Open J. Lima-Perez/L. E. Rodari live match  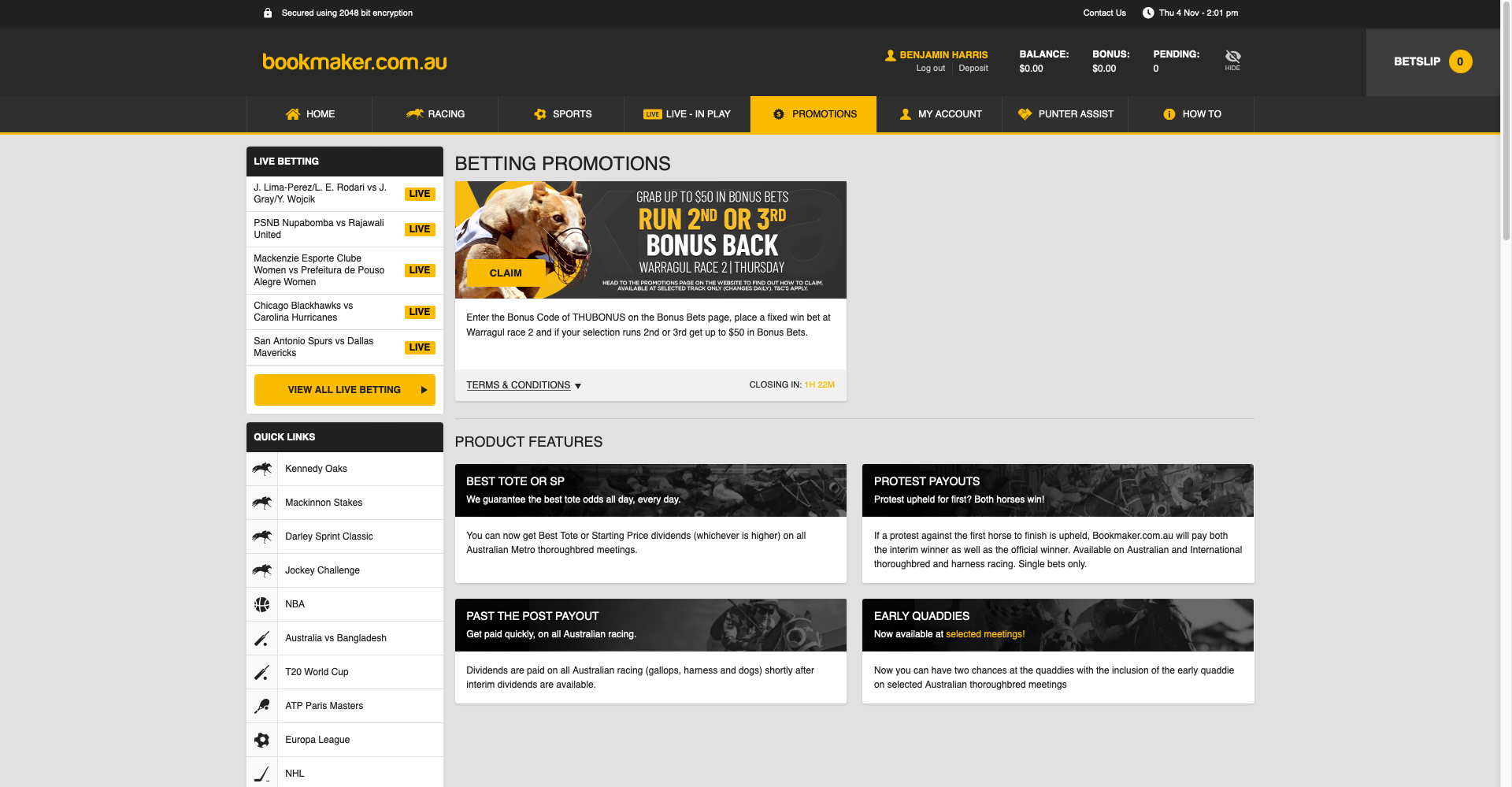pyautogui.click(x=345, y=194)
